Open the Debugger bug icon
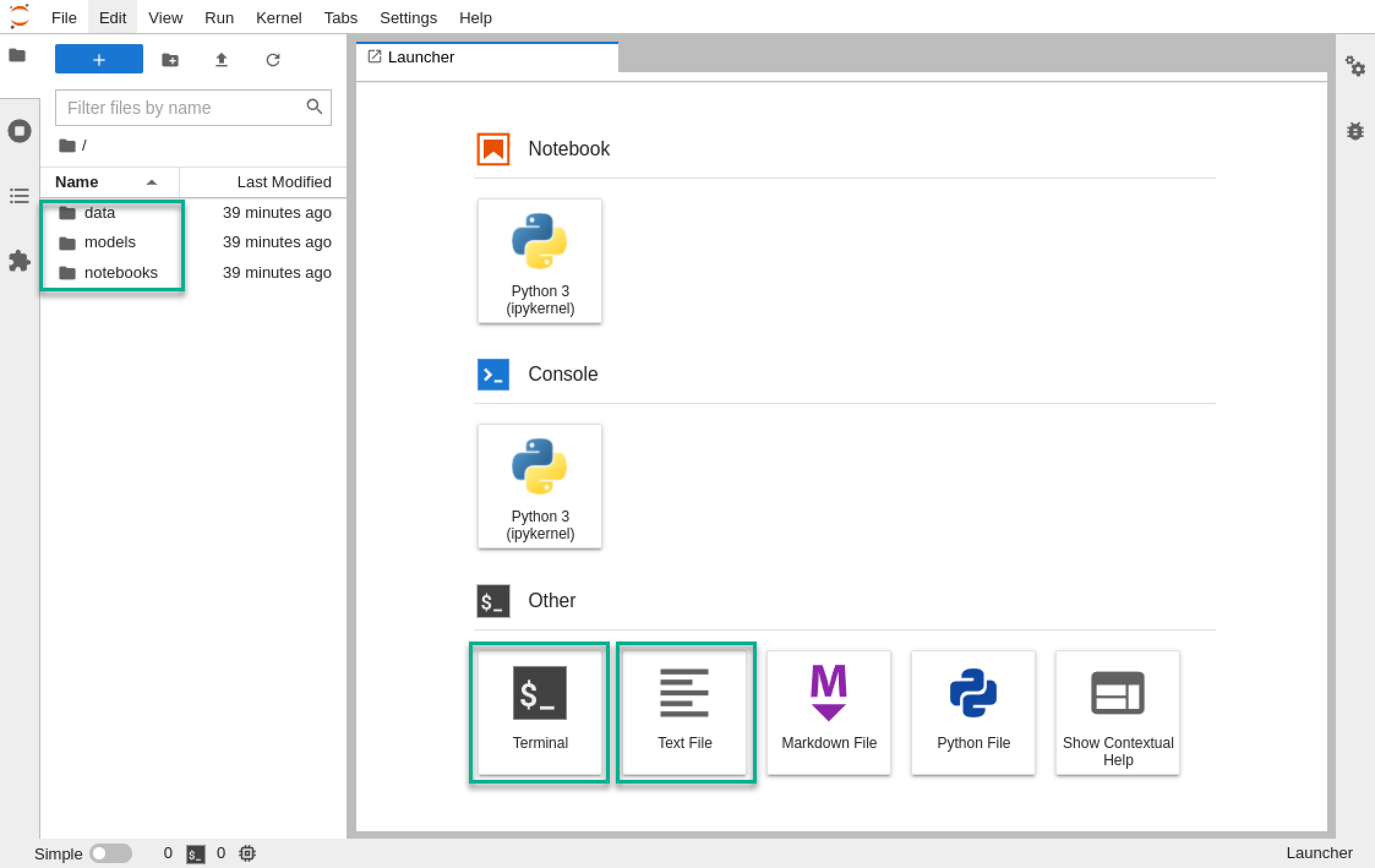 1355,131
